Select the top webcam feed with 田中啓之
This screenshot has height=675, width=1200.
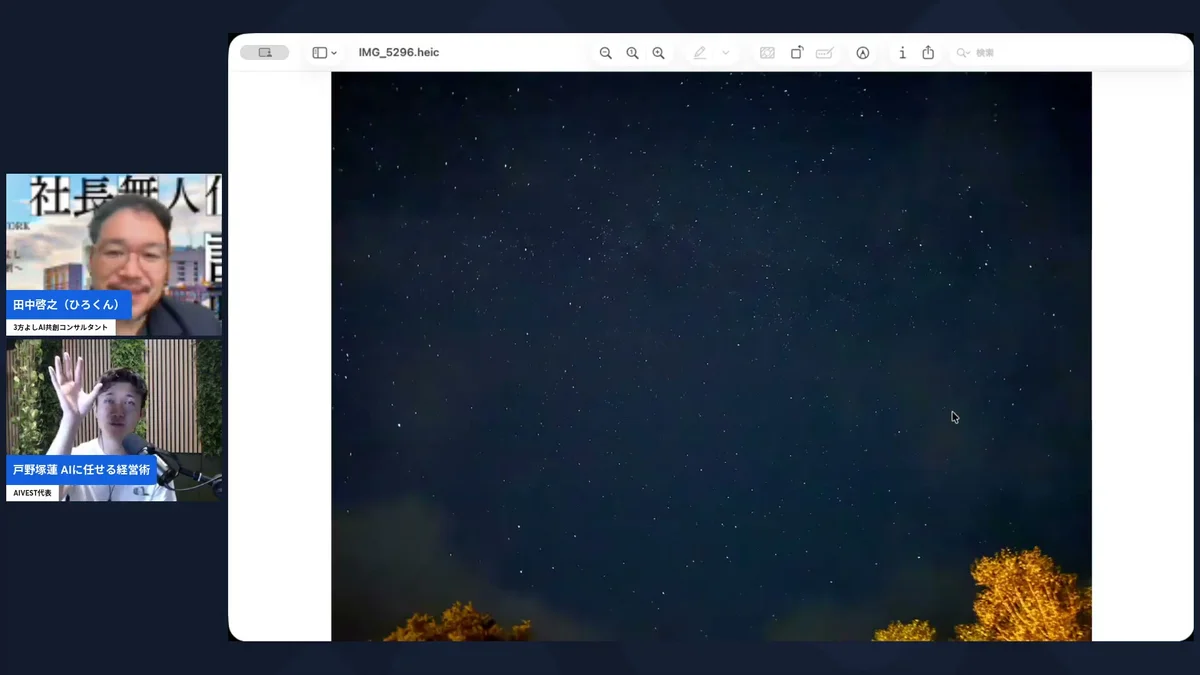[114, 255]
